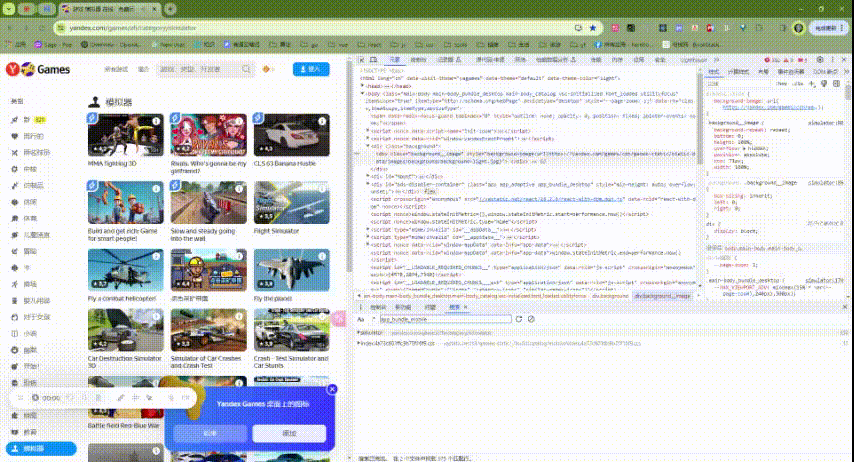The image size is (854, 462).
Task: Open the New (新) category in sidebar
Action: [28, 120]
